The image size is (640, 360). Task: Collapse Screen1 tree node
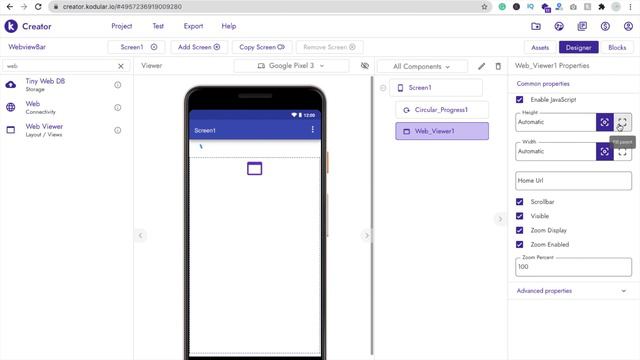[383, 88]
